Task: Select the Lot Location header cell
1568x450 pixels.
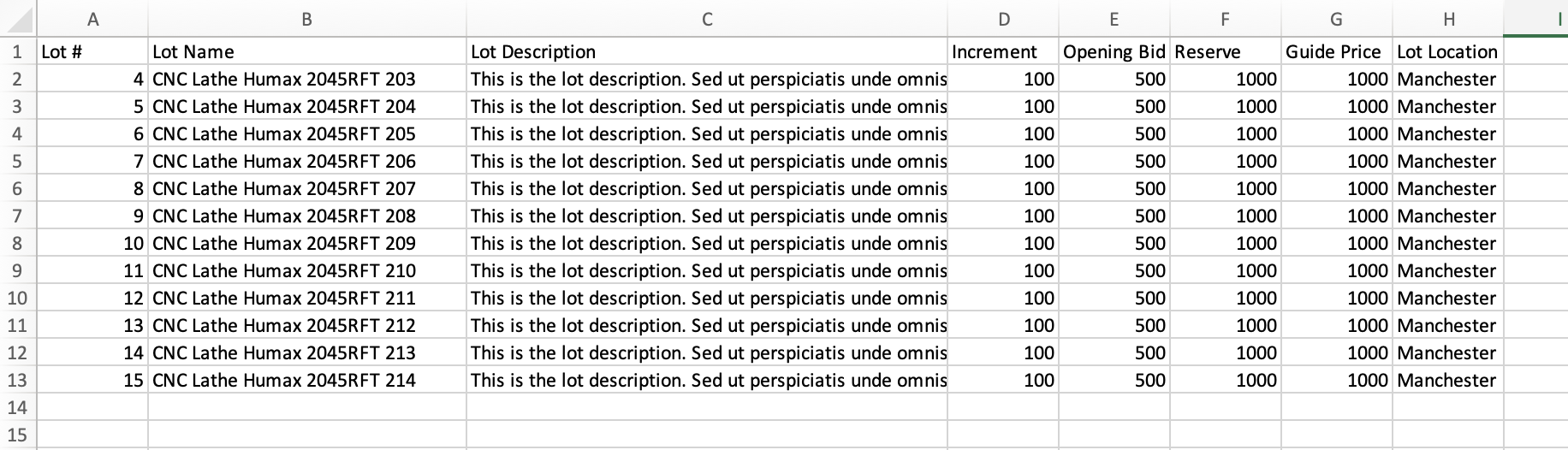Action: pyautogui.click(x=1448, y=52)
